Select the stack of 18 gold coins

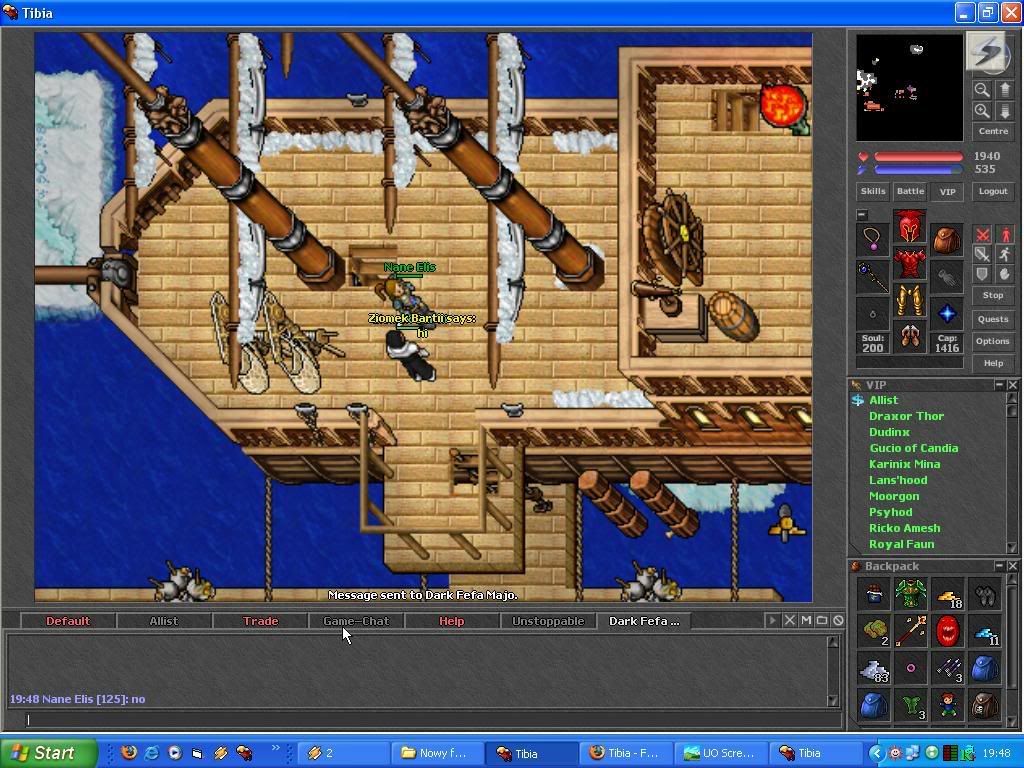coord(948,594)
